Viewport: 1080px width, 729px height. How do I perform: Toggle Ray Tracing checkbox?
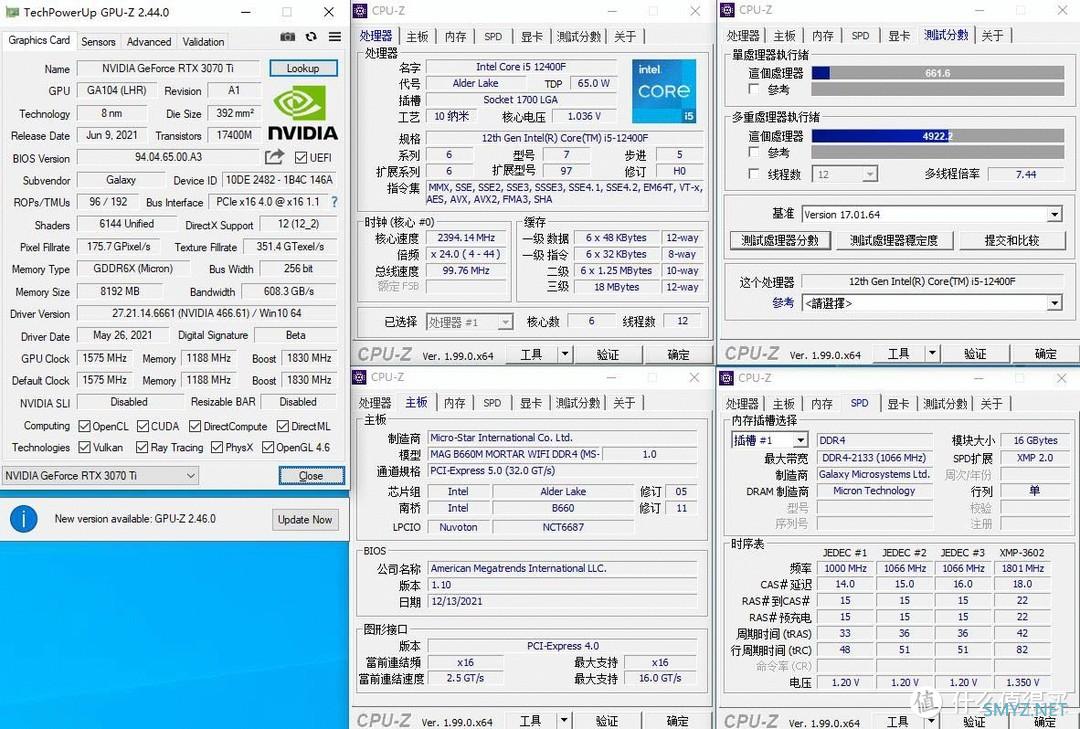pyautogui.click(x=142, y=447)
